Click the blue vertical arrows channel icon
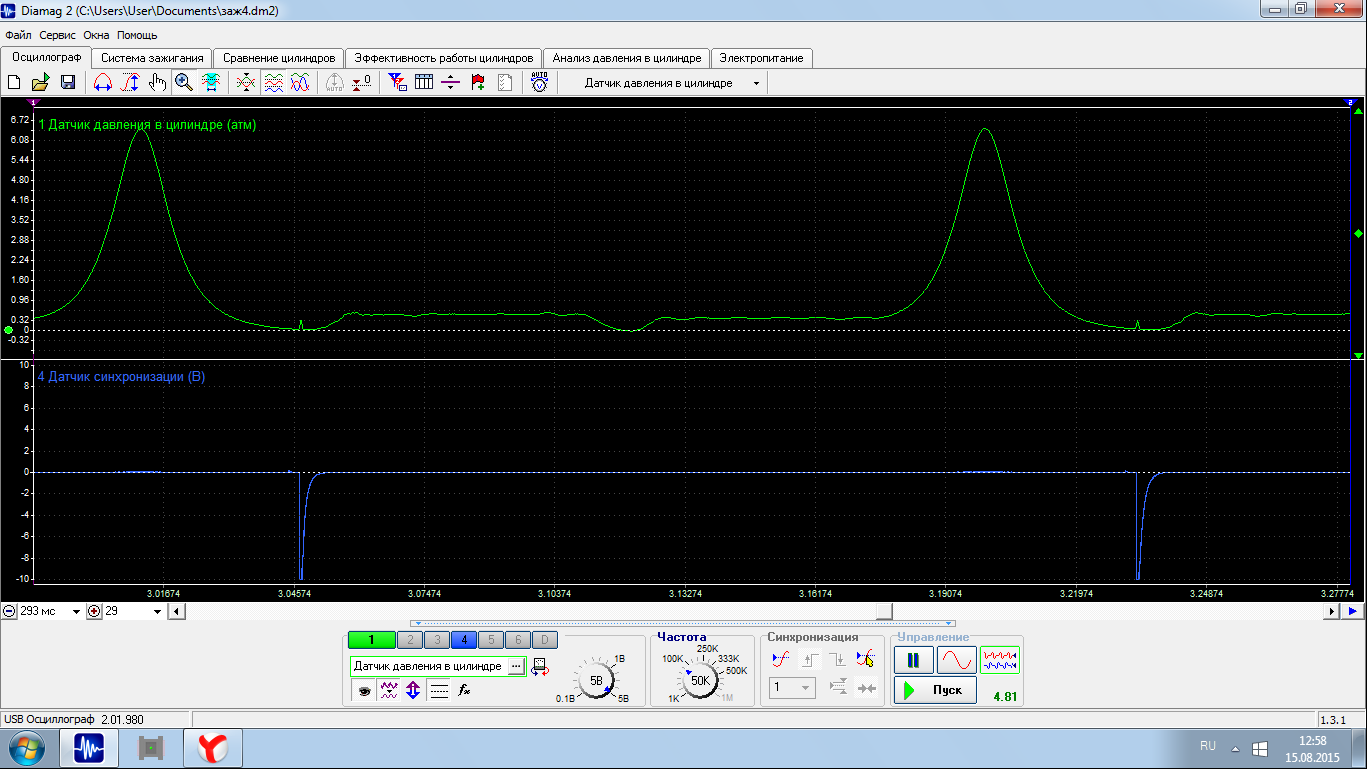Viewport: 1367px width, 769px height. 414,690
